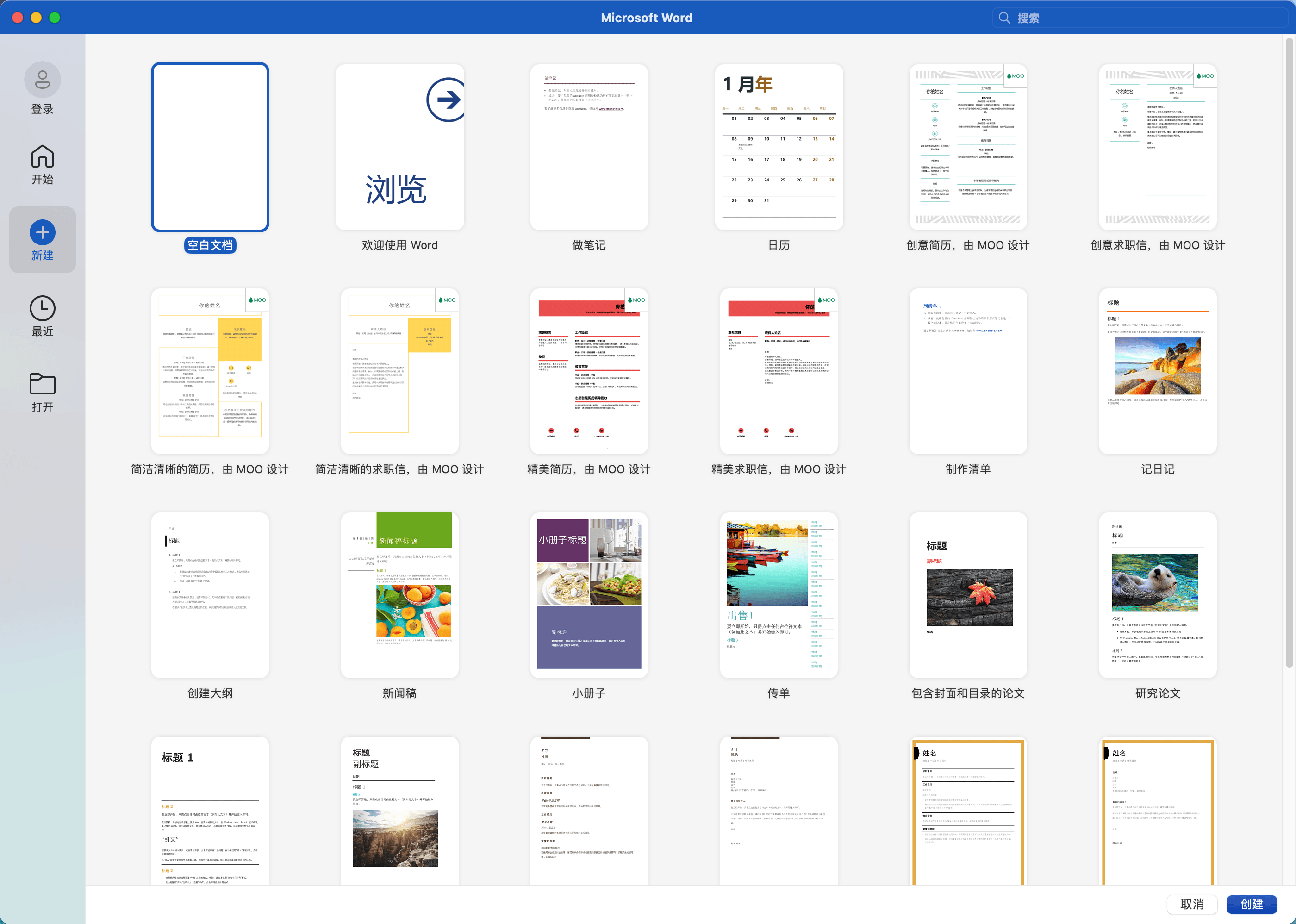Select the 新建 plus icon
The image size is (1296, 924).
[42, 232]
